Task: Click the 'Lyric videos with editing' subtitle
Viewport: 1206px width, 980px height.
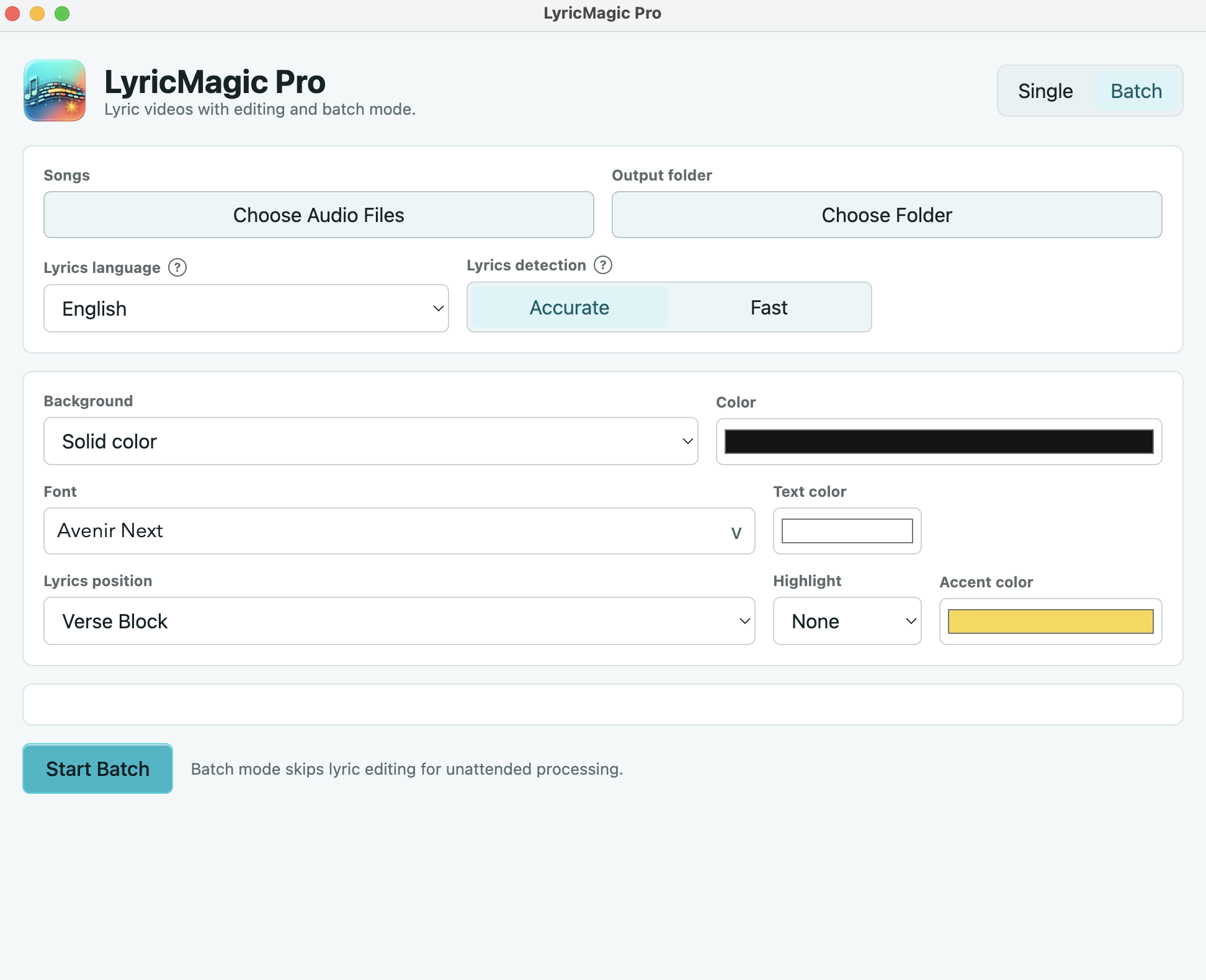Action: (x=260, y=109)
